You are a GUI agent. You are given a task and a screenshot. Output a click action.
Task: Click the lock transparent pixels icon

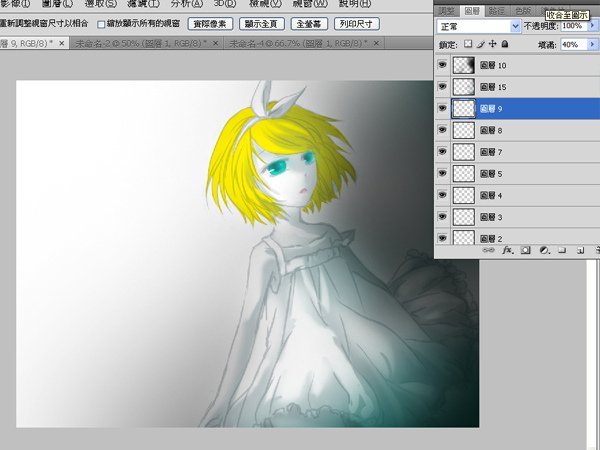pos(468,44)
